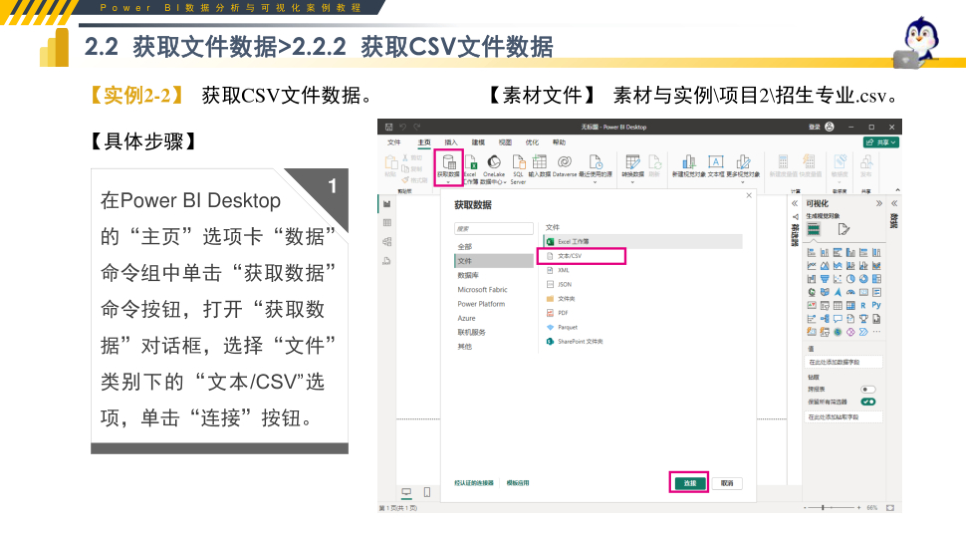Switch to the 插入 ribbon tab
Screen dimensions: 966x544
(451, 142)
